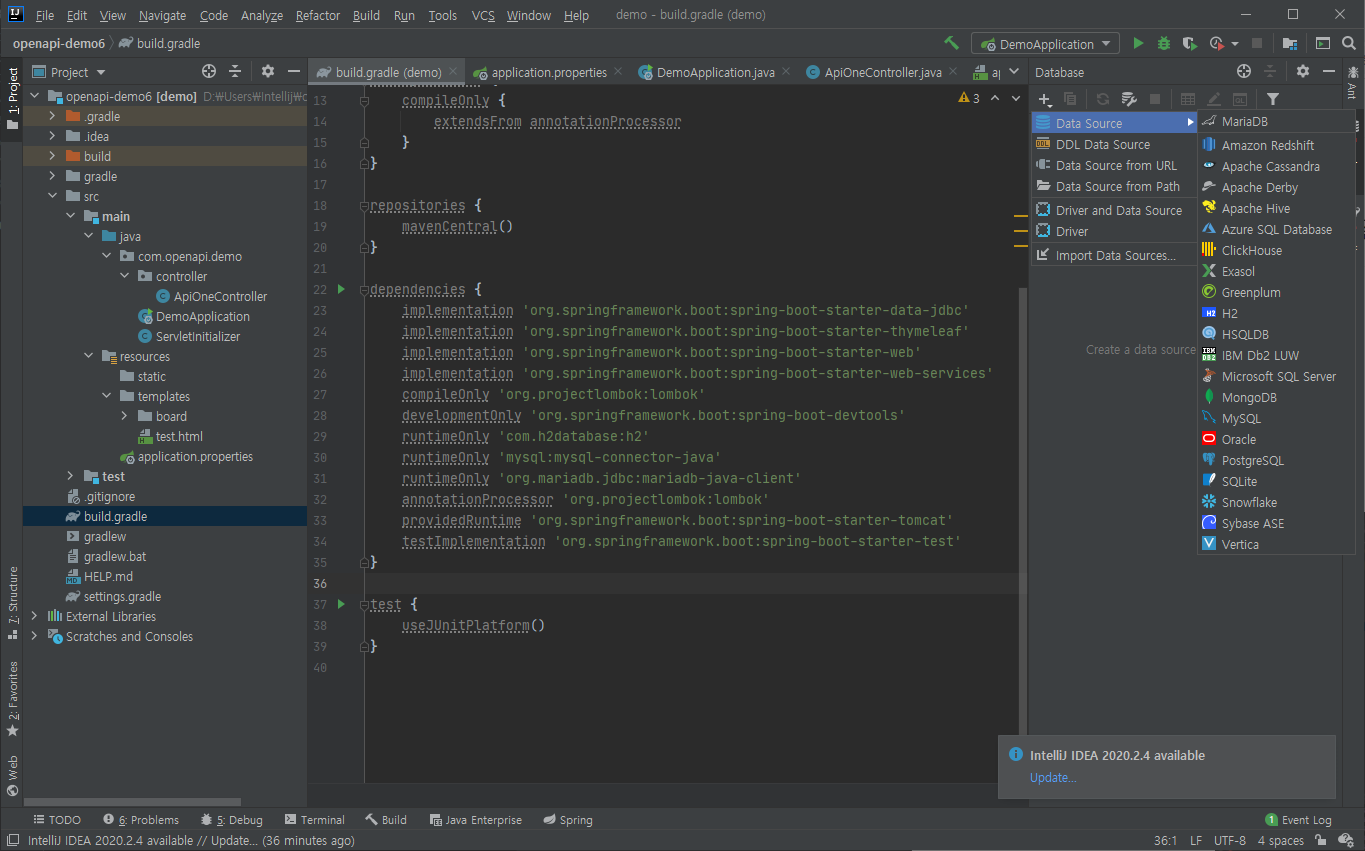Screen dimensions: 1365x851
Task: Open the Event Log
Action: point(1298,820)
